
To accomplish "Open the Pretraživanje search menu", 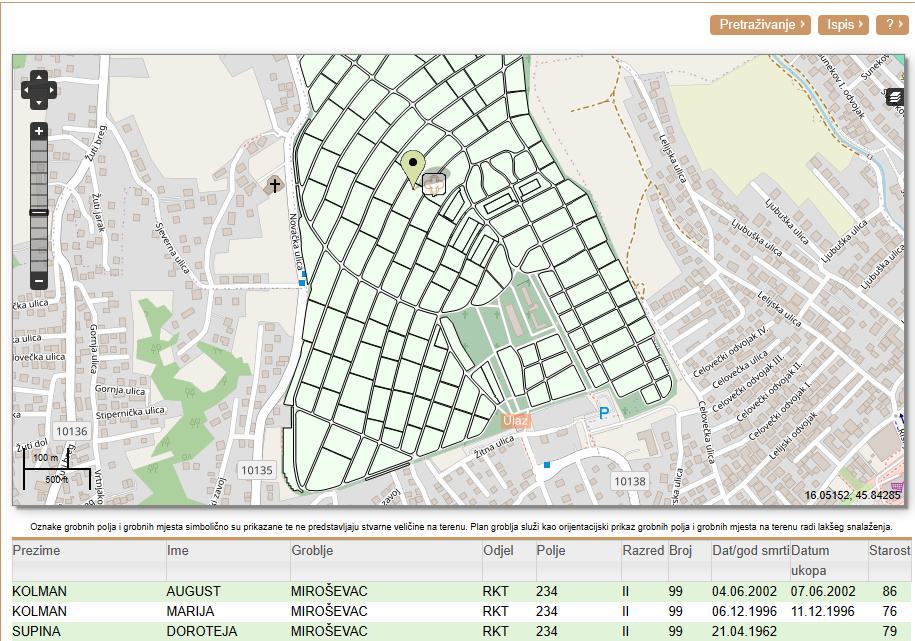I will 760,24.
